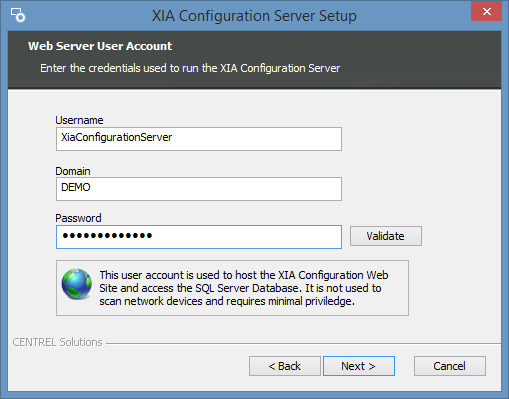Screen dimensions: 509x399
Task: Click the setup installer icon in title bar
Action: click(18, 15)
